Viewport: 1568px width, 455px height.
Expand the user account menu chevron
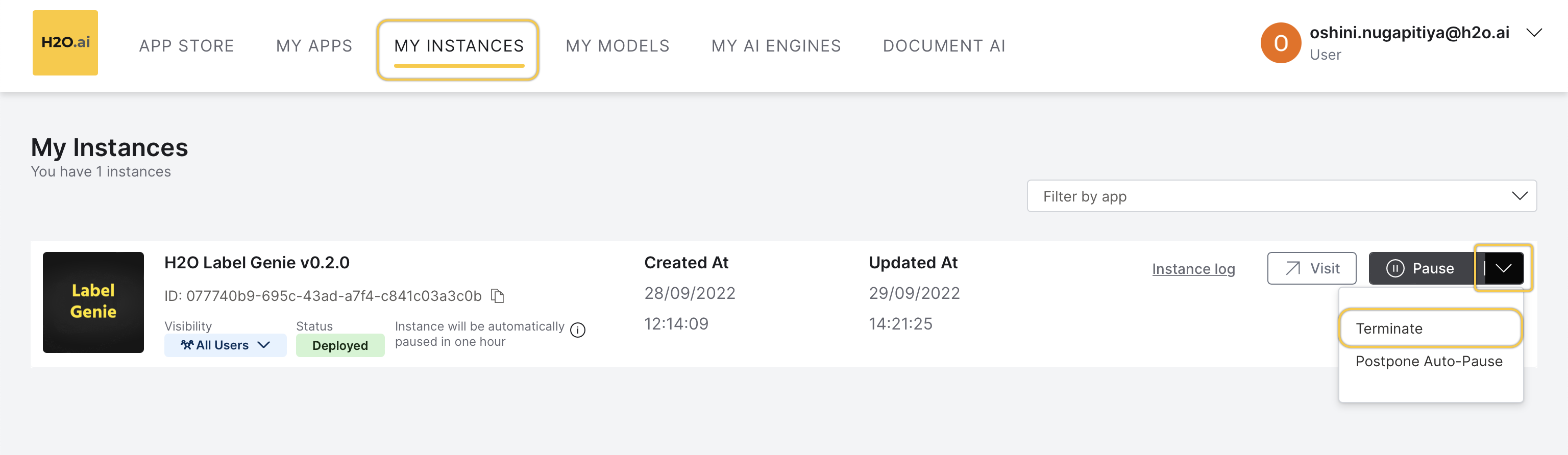click(1534, 33)
